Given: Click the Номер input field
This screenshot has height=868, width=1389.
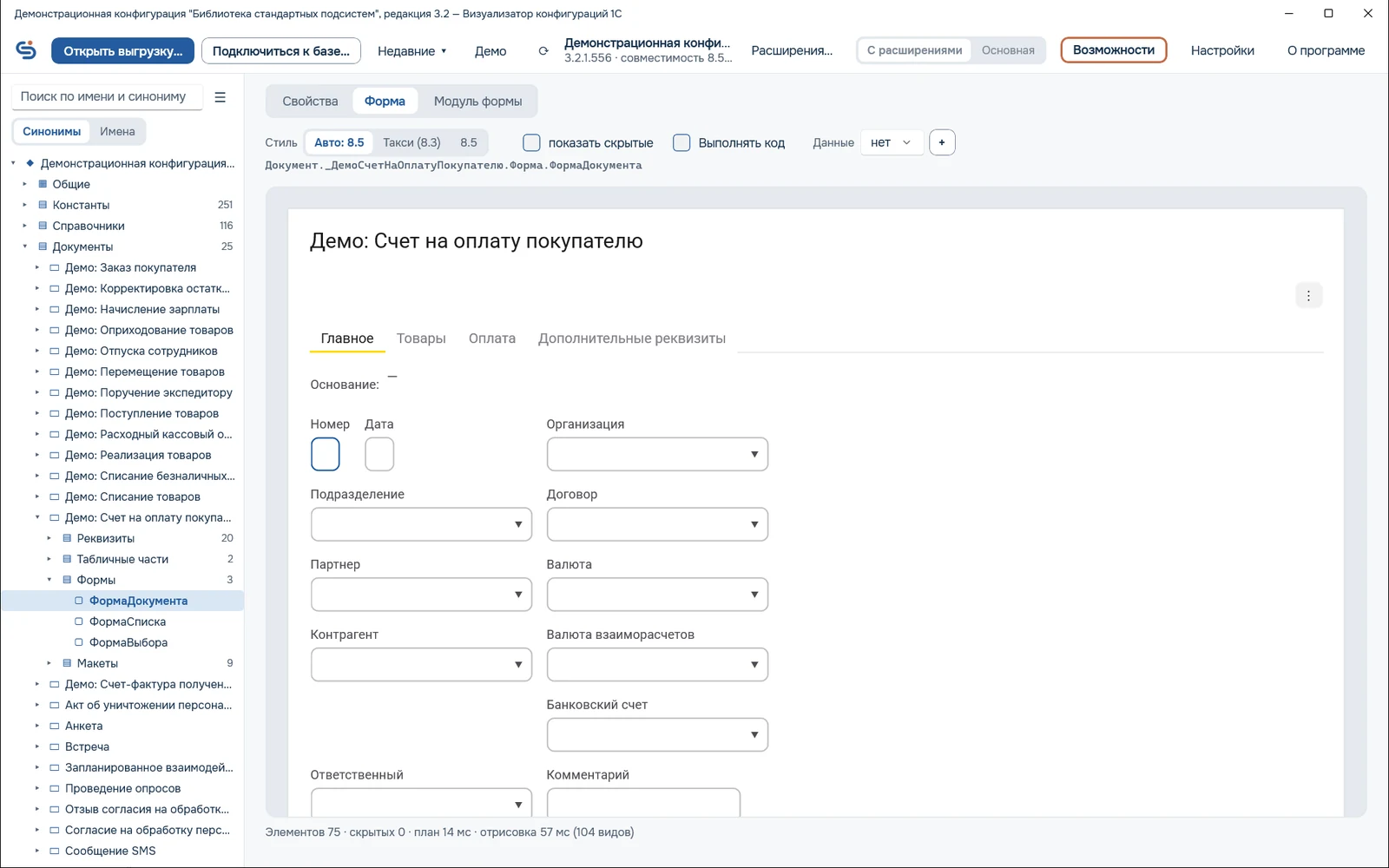Looking at the screenshot, I should 326,454.
